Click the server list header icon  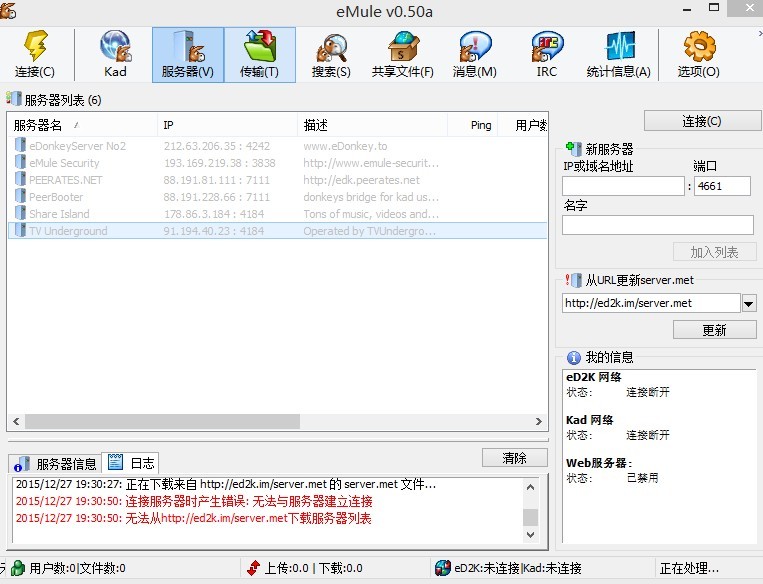[14, 99]
